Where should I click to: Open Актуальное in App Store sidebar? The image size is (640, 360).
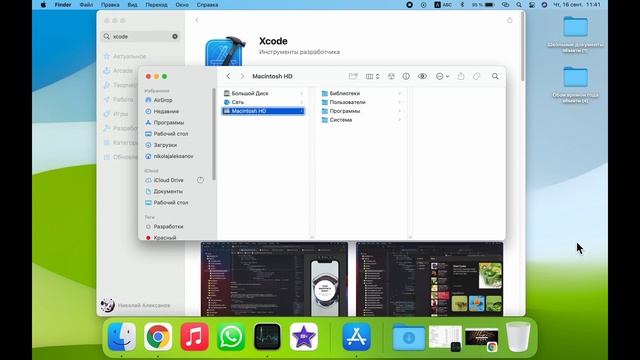pos(125,56)
